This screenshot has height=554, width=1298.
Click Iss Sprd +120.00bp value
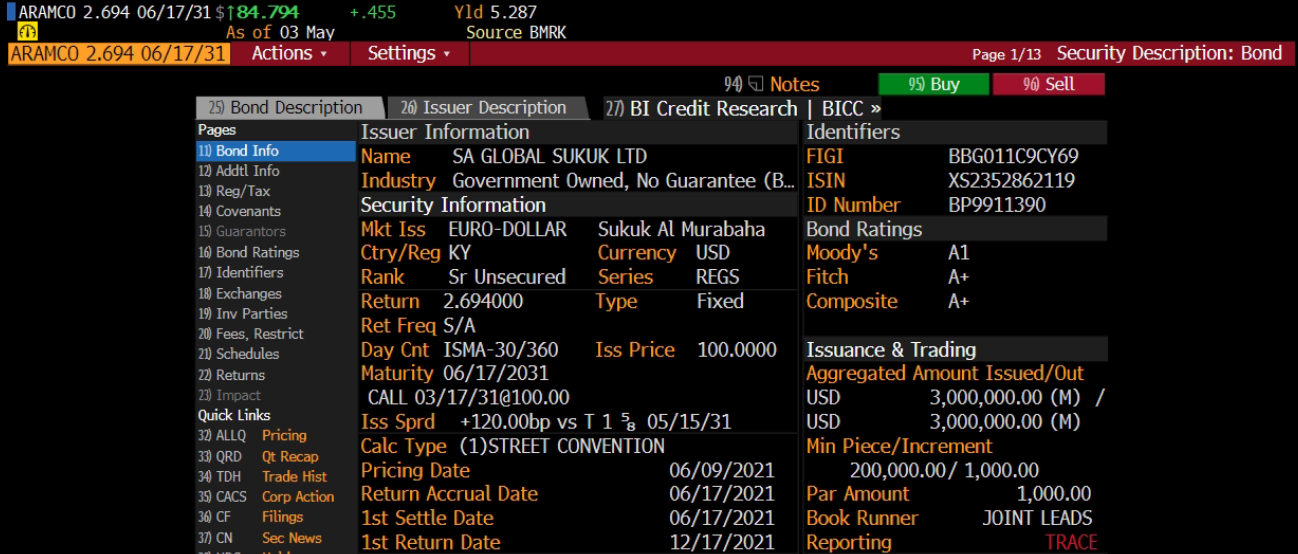[x=595, y=422]
